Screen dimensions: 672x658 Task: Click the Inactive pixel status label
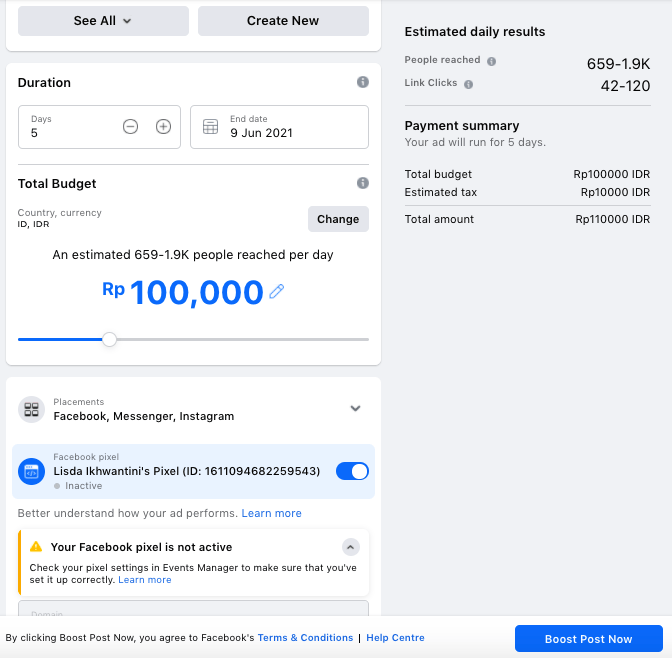coord(84,486)
